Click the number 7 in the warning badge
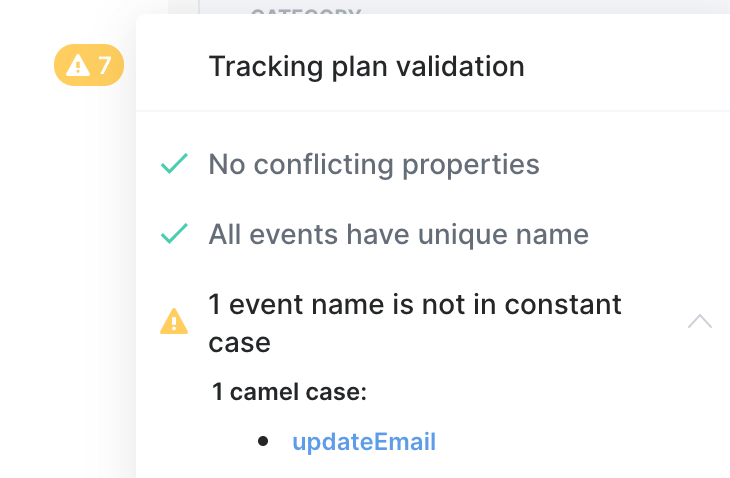The width and height of the screenshot is (730, 478). pos(104,67)
